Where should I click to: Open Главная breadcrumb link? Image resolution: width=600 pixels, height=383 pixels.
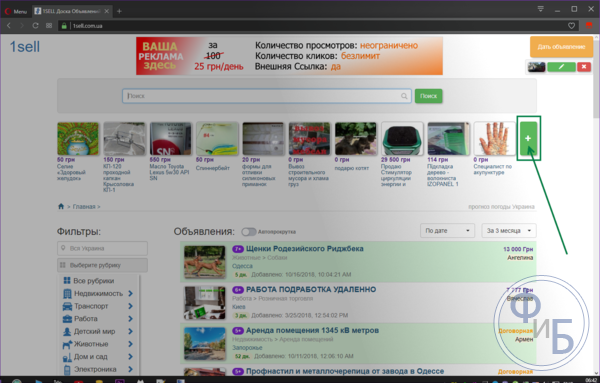84,207
